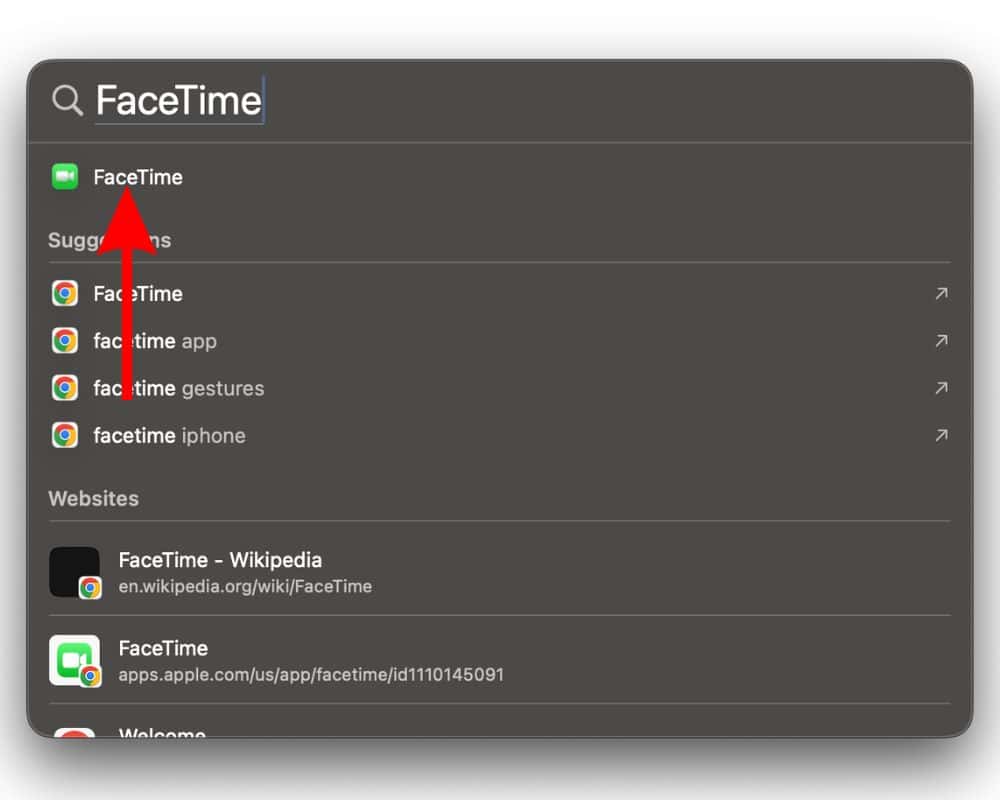This screenshot has height=800, width=1000.
Task: Select the FaceTime top hit result label
Action: coord(138,177)
